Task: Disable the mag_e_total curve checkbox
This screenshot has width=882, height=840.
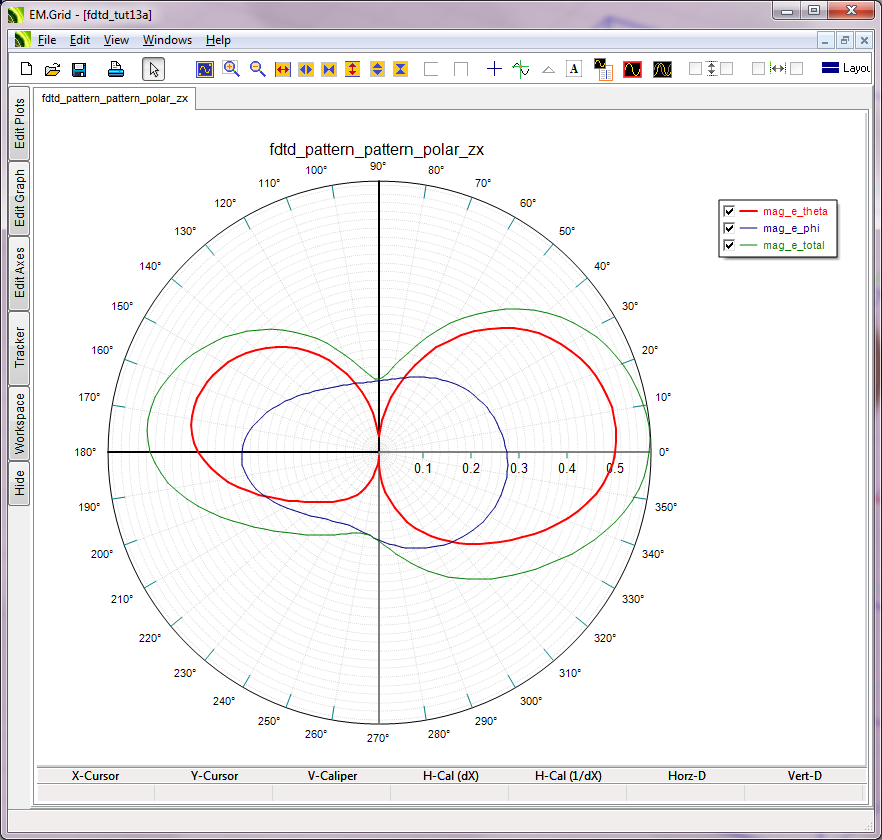Action: (x=729, y=245)
